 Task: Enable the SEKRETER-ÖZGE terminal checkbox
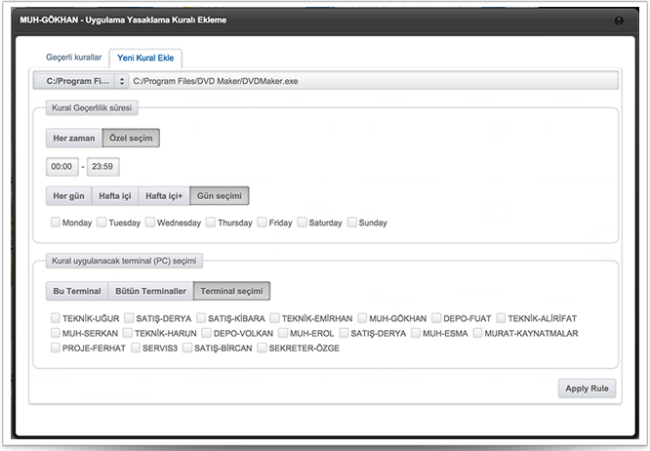[262, 348]
